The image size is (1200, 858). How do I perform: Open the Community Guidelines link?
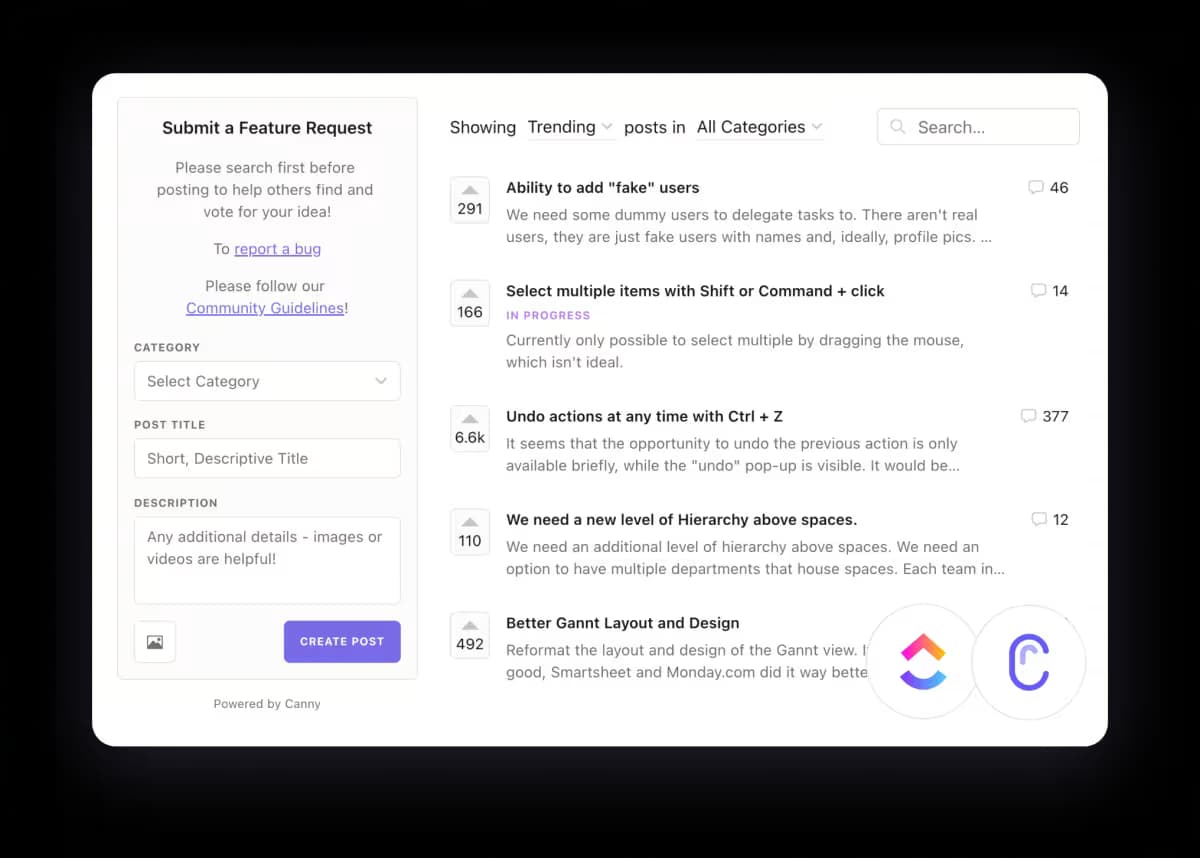click(265, 308)
